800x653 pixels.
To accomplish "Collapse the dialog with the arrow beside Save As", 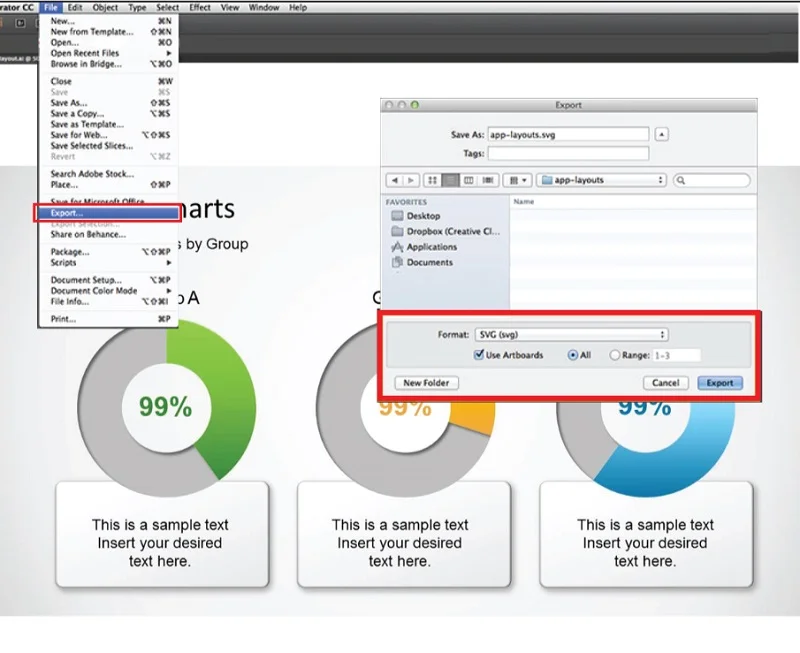I will [662, 135].
